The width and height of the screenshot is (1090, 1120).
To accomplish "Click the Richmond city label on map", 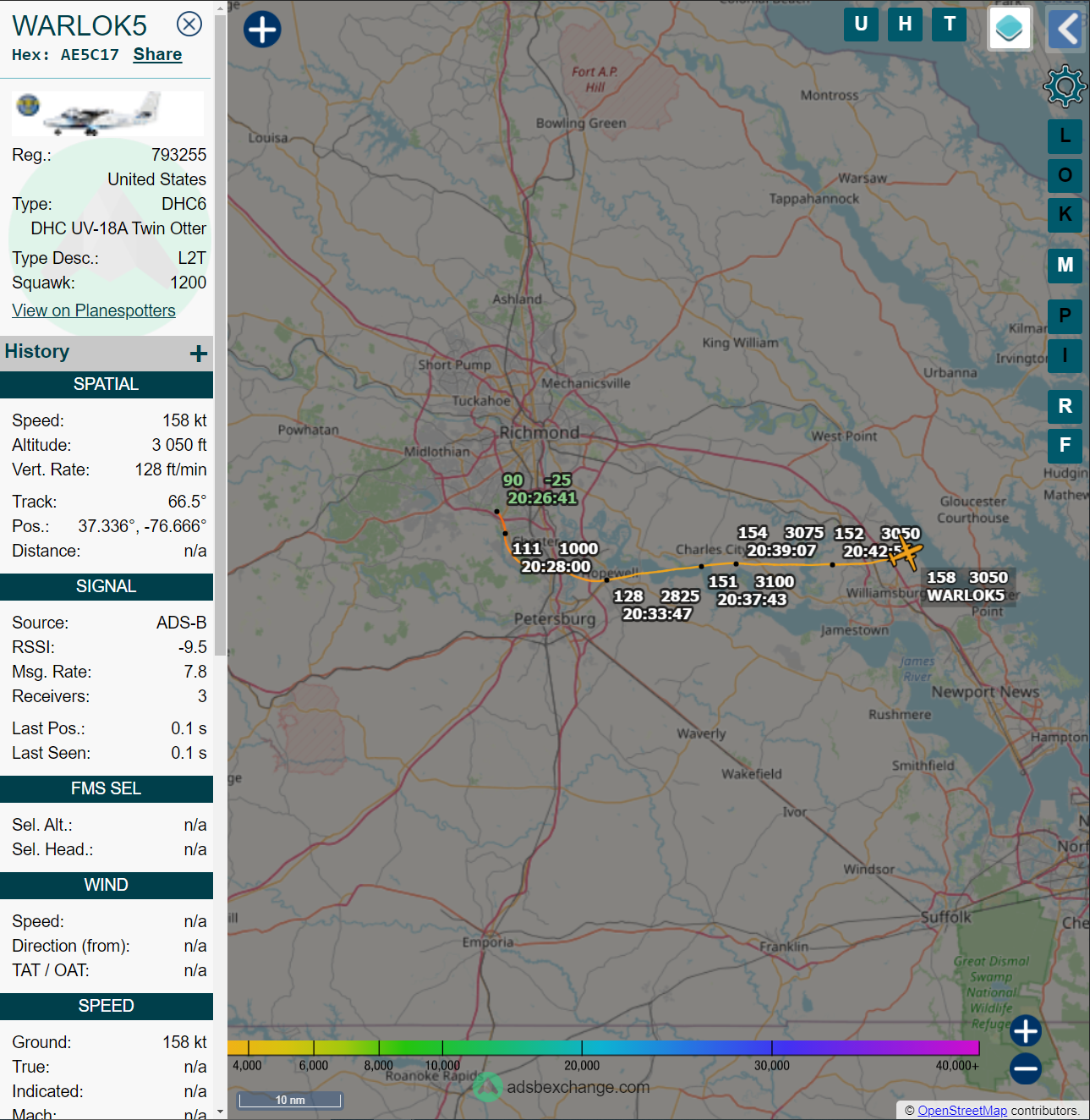I will coord(540,432).
